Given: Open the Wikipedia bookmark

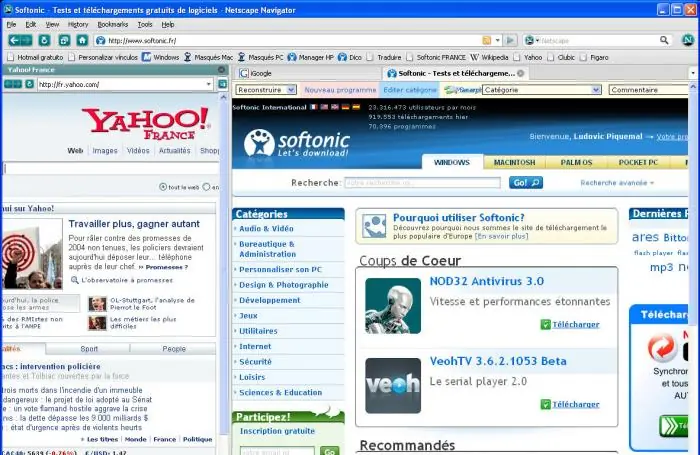Looking at the screenshot, I should (489, 57).
